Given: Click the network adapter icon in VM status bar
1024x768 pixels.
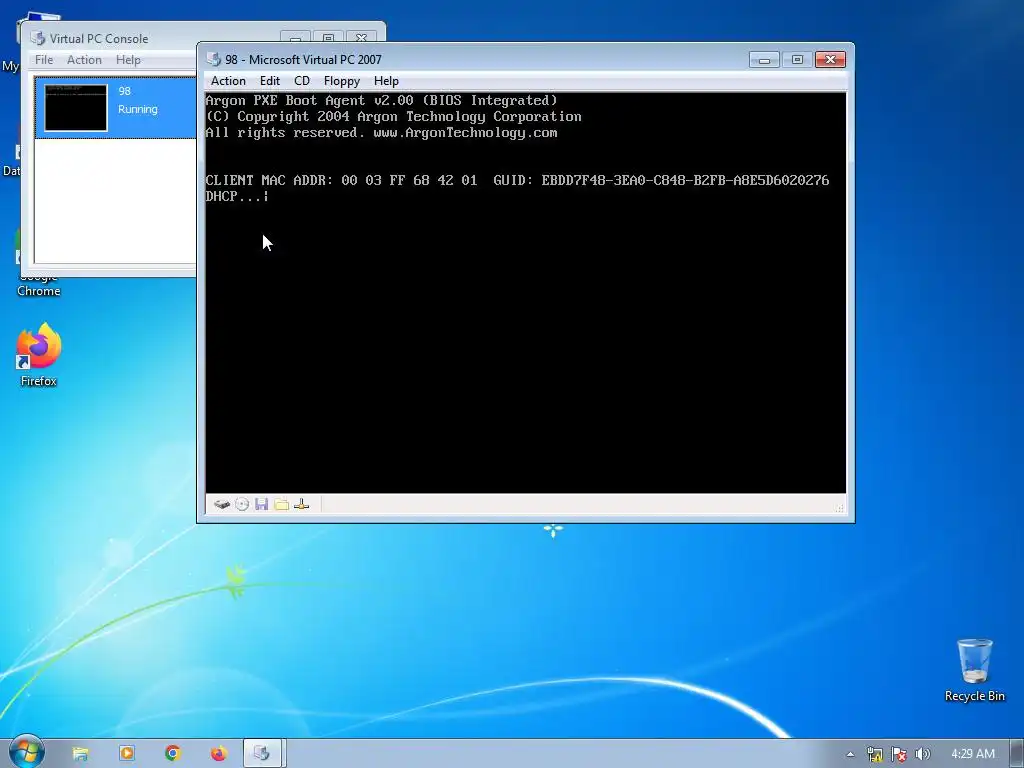Looking at the screenshot, I should click(x=302, y=504).
